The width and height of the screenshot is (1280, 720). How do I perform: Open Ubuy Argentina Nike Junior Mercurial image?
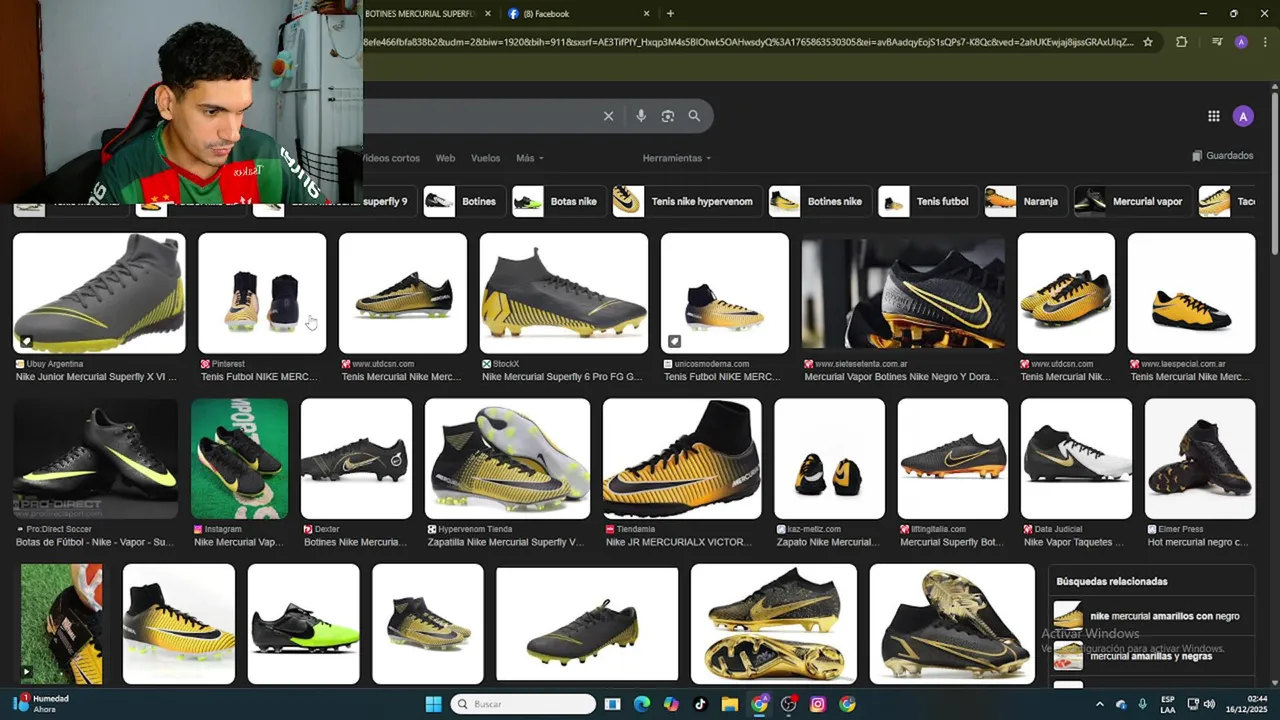99,293
